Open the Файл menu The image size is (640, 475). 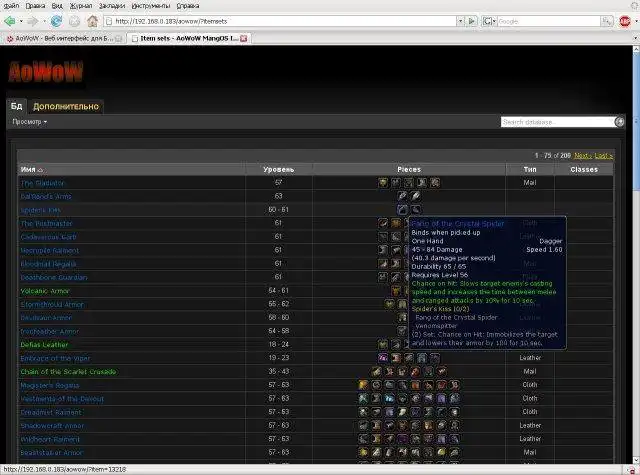coord(11,6)
